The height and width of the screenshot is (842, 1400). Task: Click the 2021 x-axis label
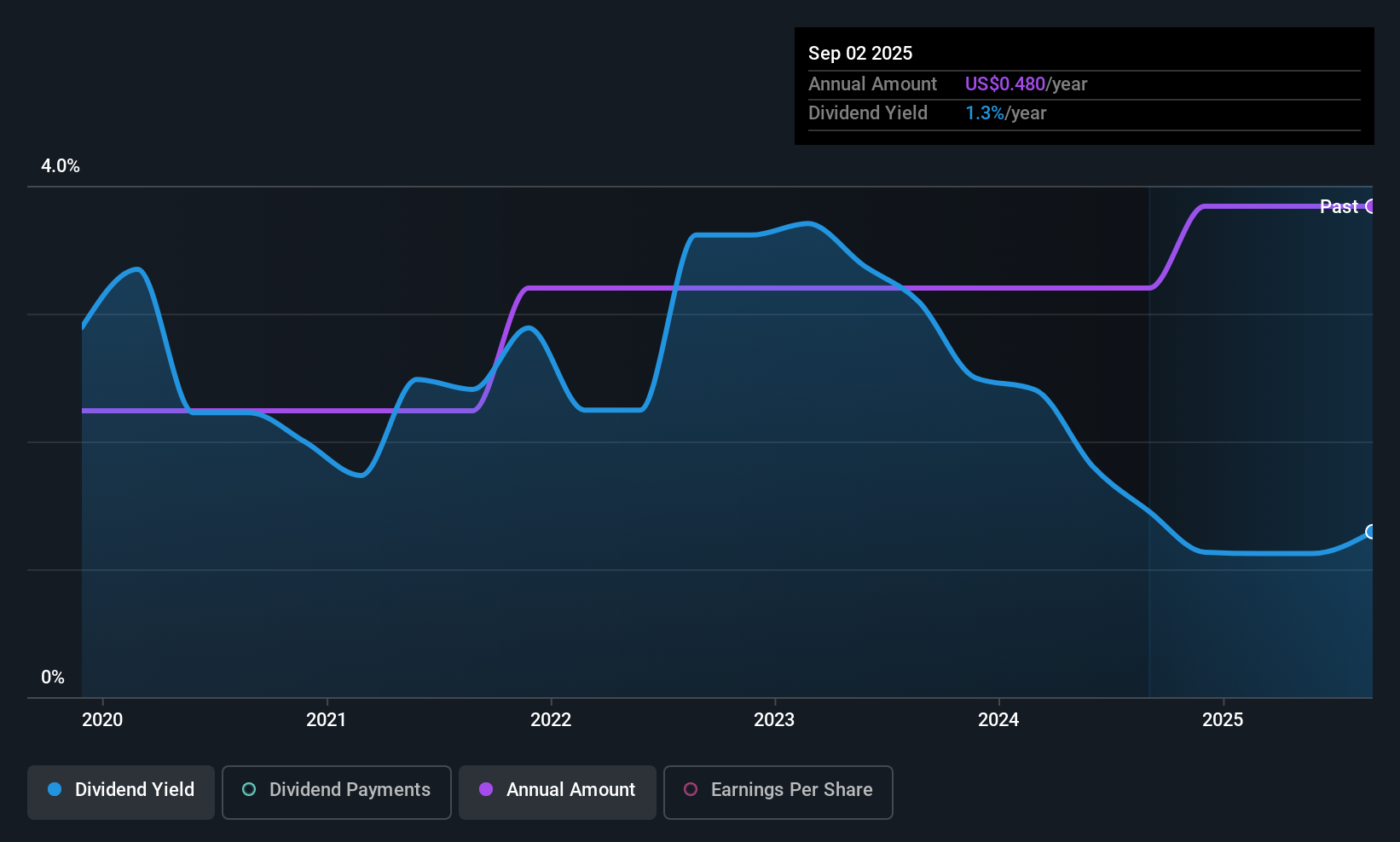[327, 720]
